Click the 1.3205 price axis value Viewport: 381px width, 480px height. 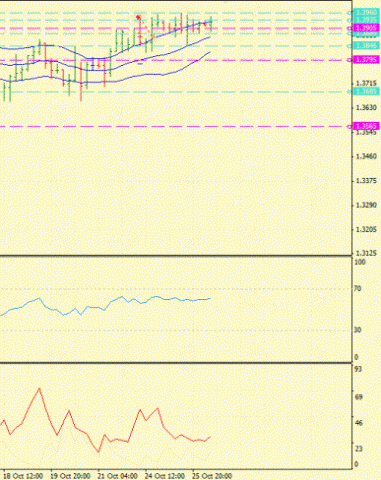point(366,230)
